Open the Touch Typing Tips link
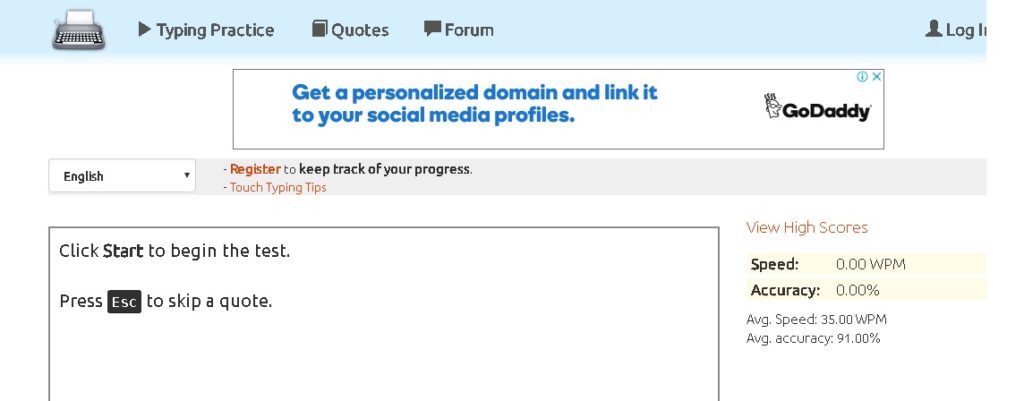 tap(278, 187)
